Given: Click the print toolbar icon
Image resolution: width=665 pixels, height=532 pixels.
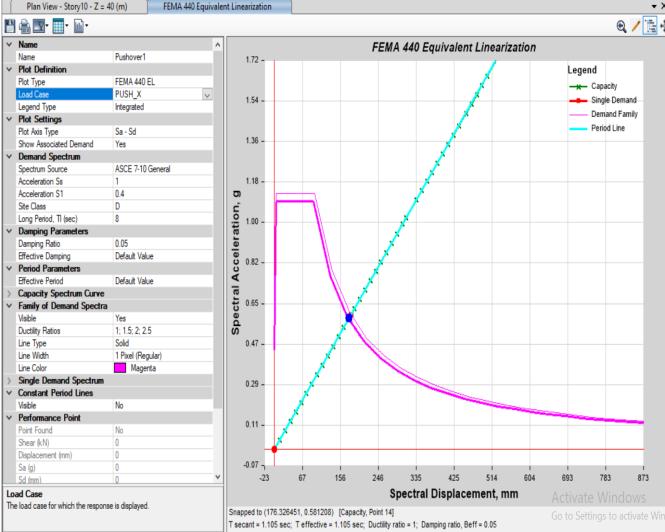Looking at the screenshot, I should point(25,26).
